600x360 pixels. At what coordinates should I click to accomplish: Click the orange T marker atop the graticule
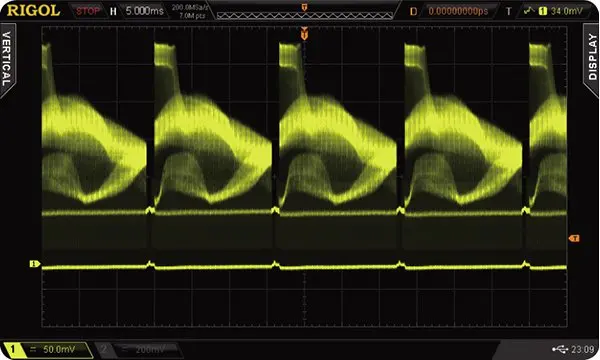304,33
